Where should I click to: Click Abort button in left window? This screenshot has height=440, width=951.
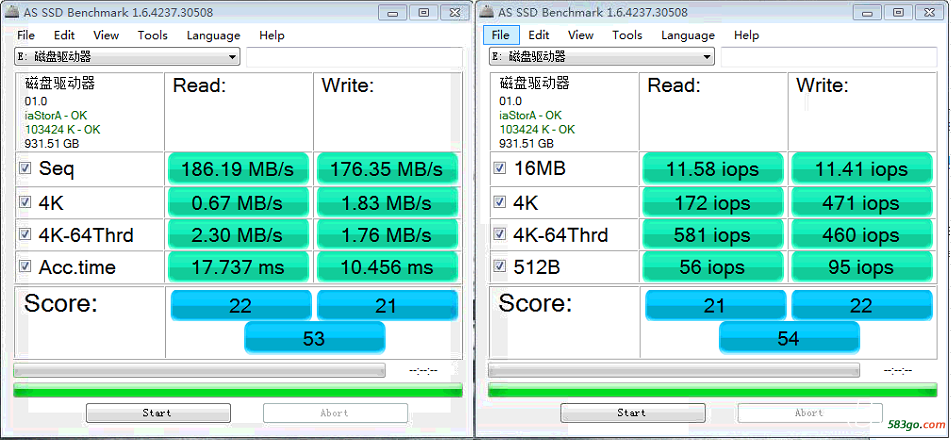335,413
